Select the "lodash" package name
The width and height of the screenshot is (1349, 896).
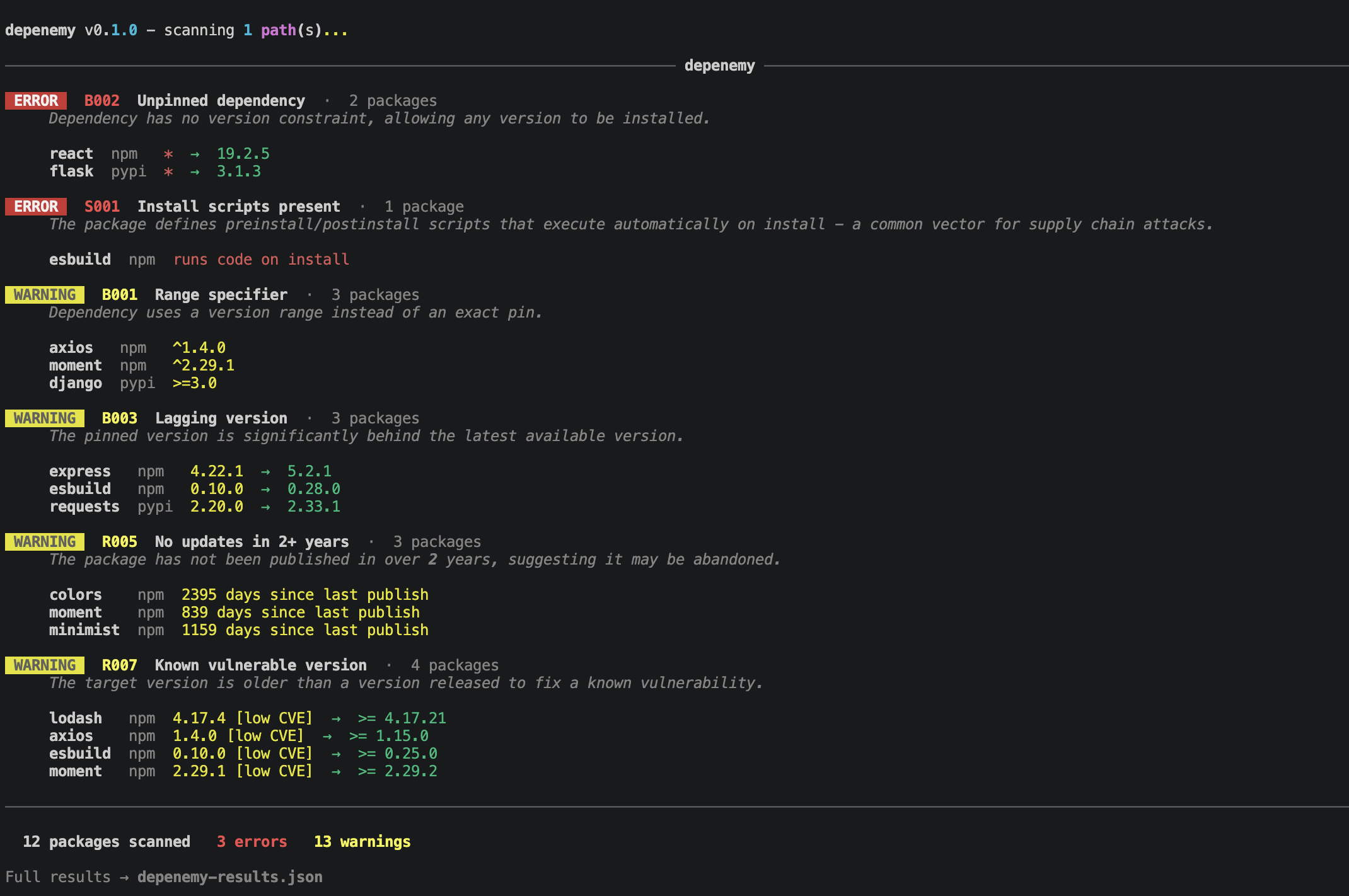tap(76, 718)
